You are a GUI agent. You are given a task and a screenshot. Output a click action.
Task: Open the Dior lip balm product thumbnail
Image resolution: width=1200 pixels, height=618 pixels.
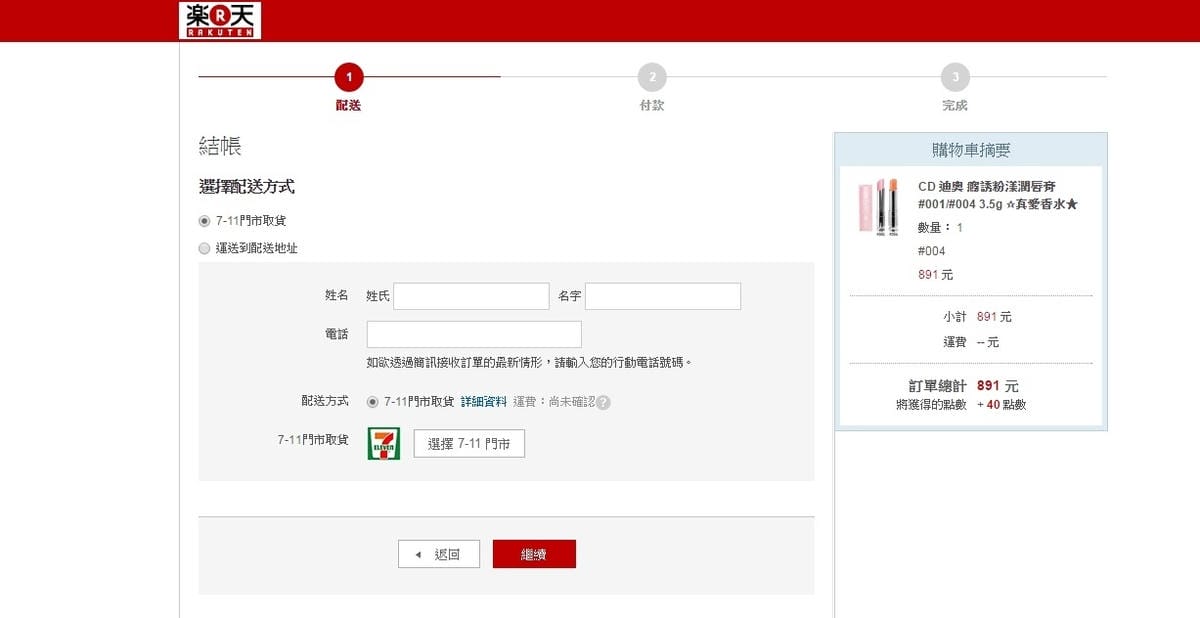(x=878, y=207)
